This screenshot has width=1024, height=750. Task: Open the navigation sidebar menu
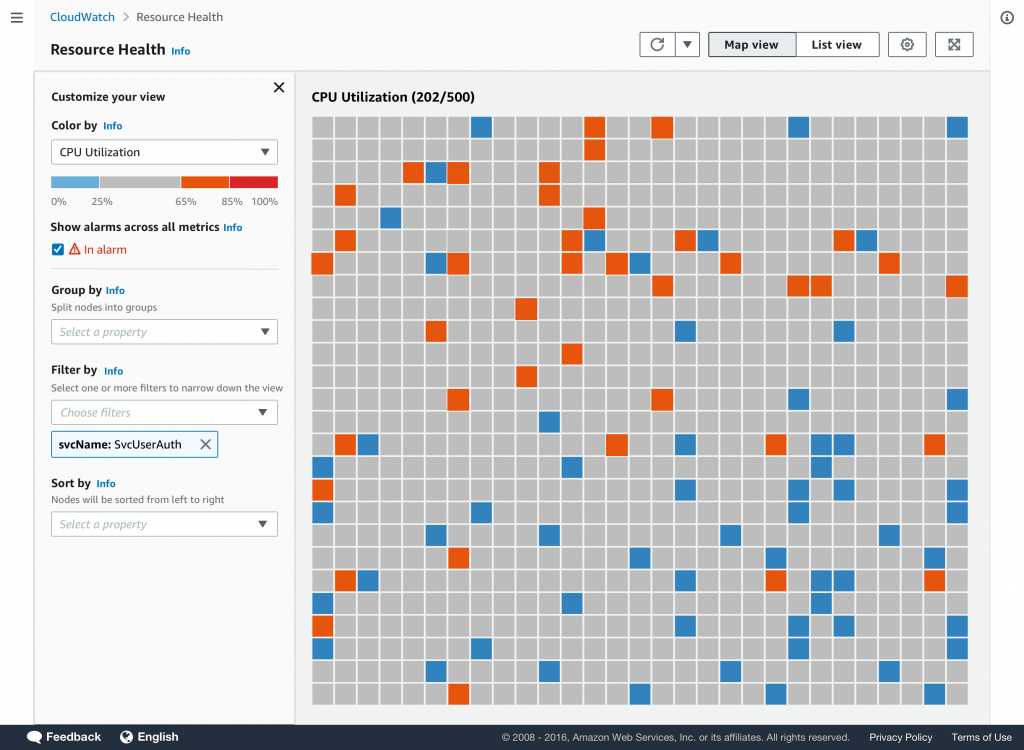point(16,17)
